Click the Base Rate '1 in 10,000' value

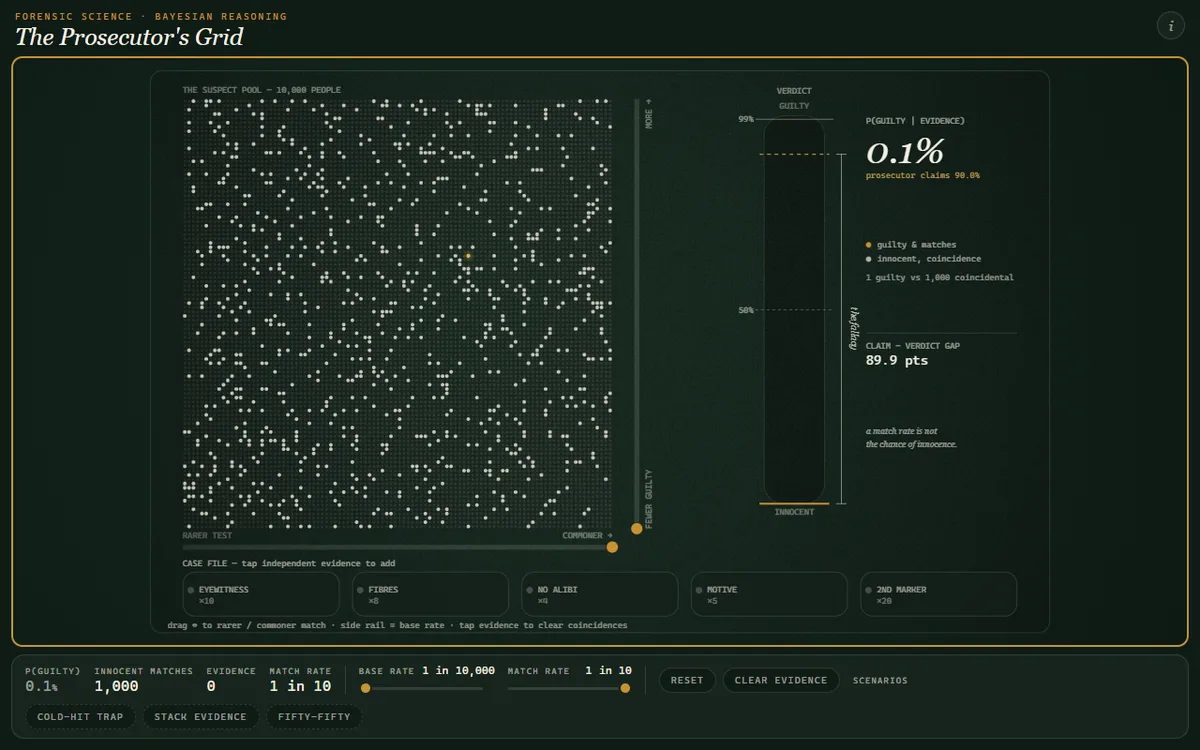[x=458, y=670]
